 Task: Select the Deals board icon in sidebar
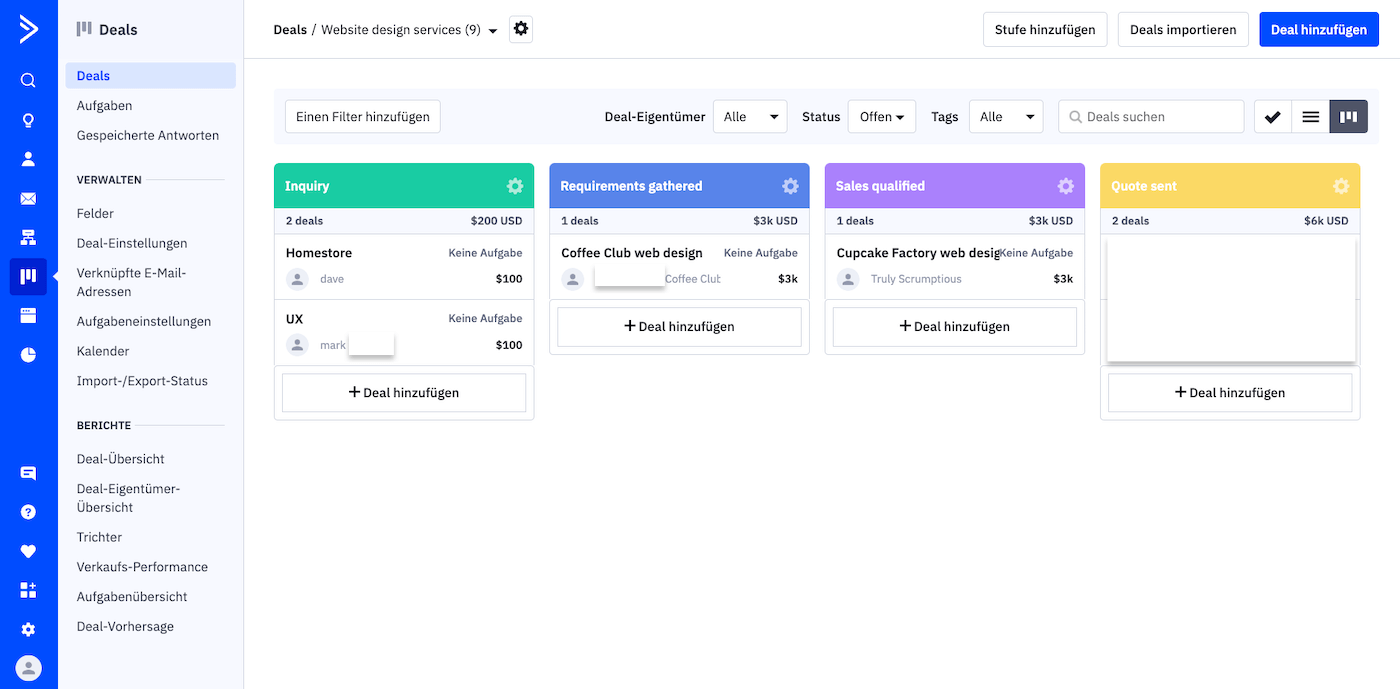tap(28, 276)
